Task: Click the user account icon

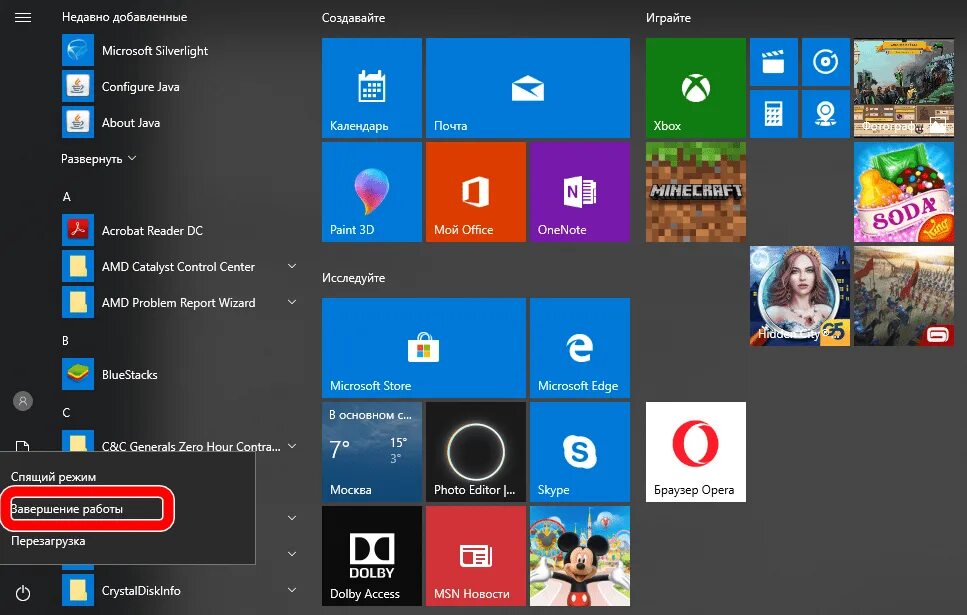Action: click(x=23, y=401)
